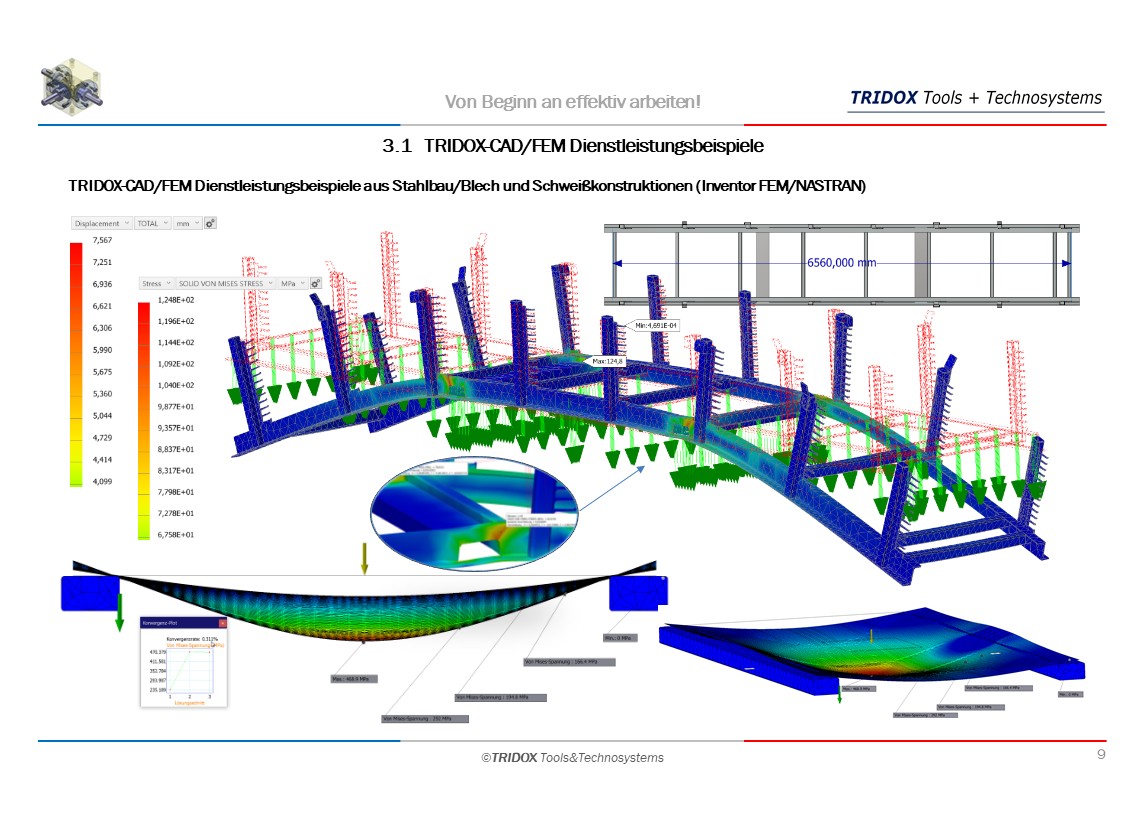Screen dimensions: 1145x816
Task: Open the displacement legend settings gear
Action: [210, 223]
